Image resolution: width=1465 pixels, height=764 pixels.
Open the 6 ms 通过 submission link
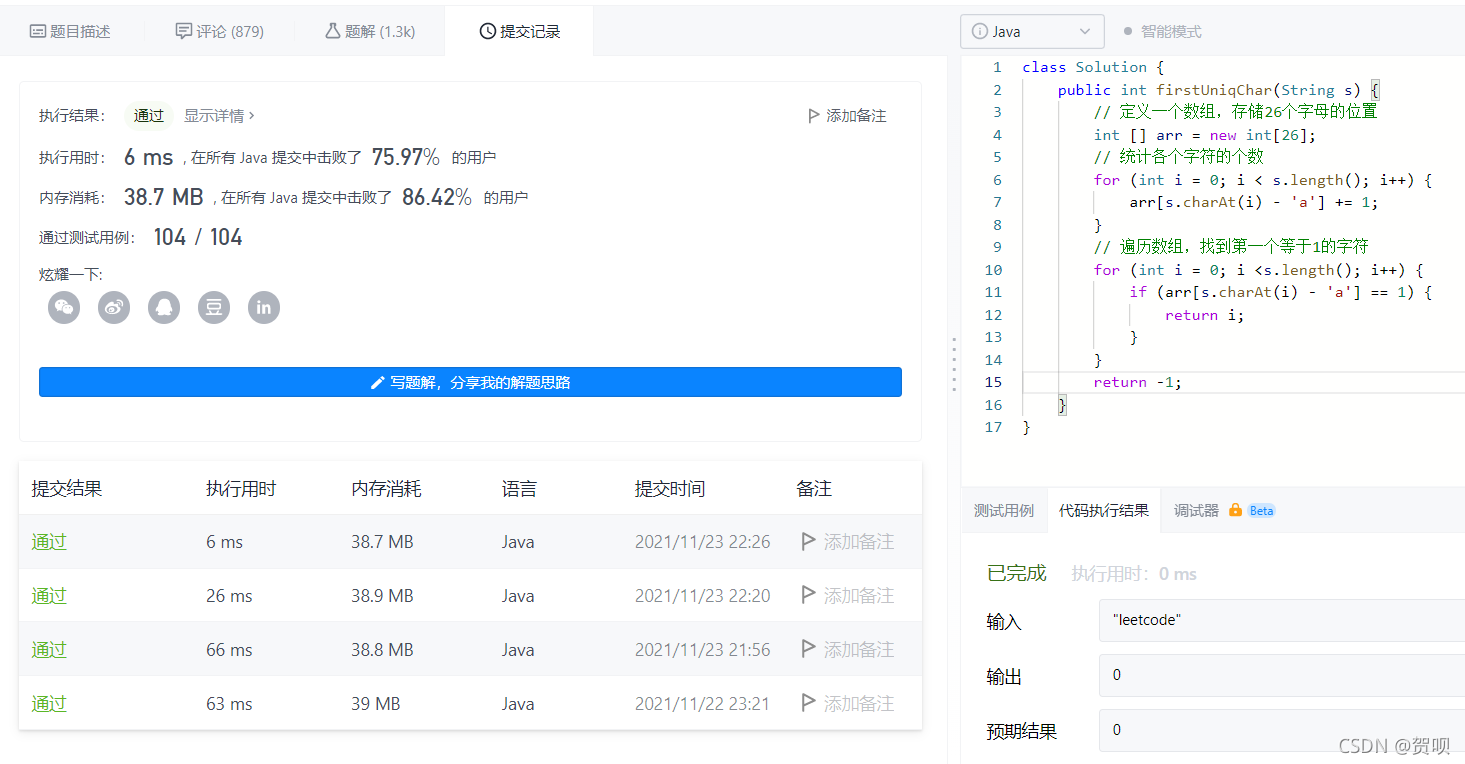pyautogui.click(x=49, y=541)
